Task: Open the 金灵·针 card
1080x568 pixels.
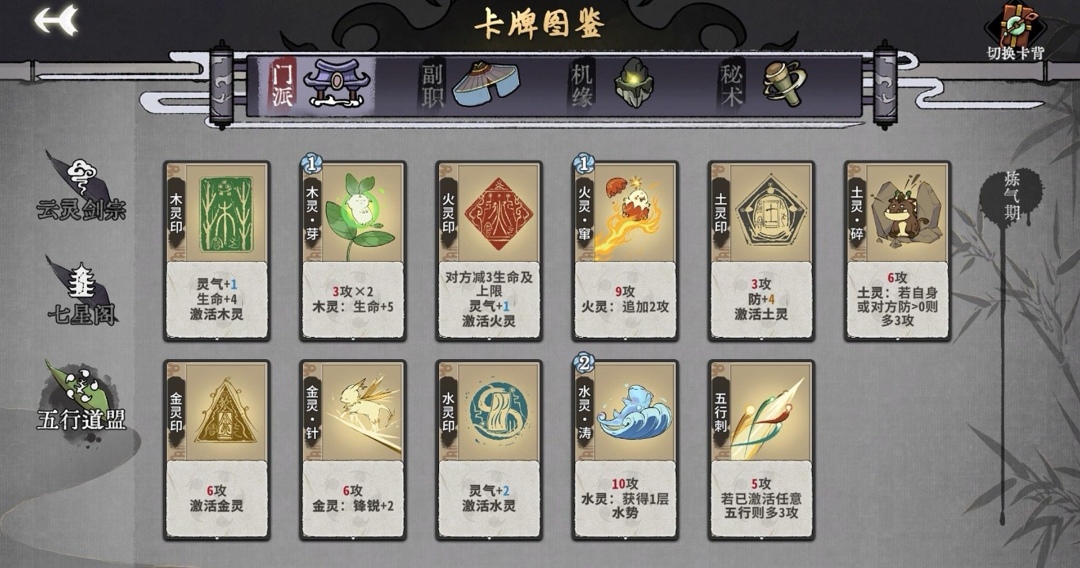Action: 353,450
